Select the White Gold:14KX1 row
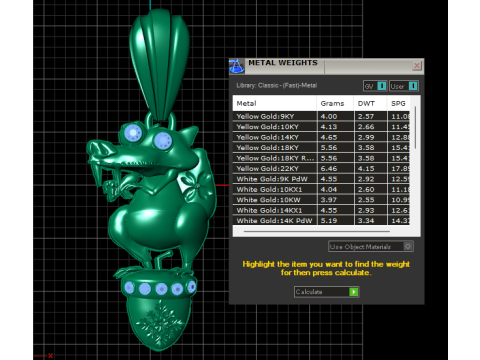 pos(321,210)
